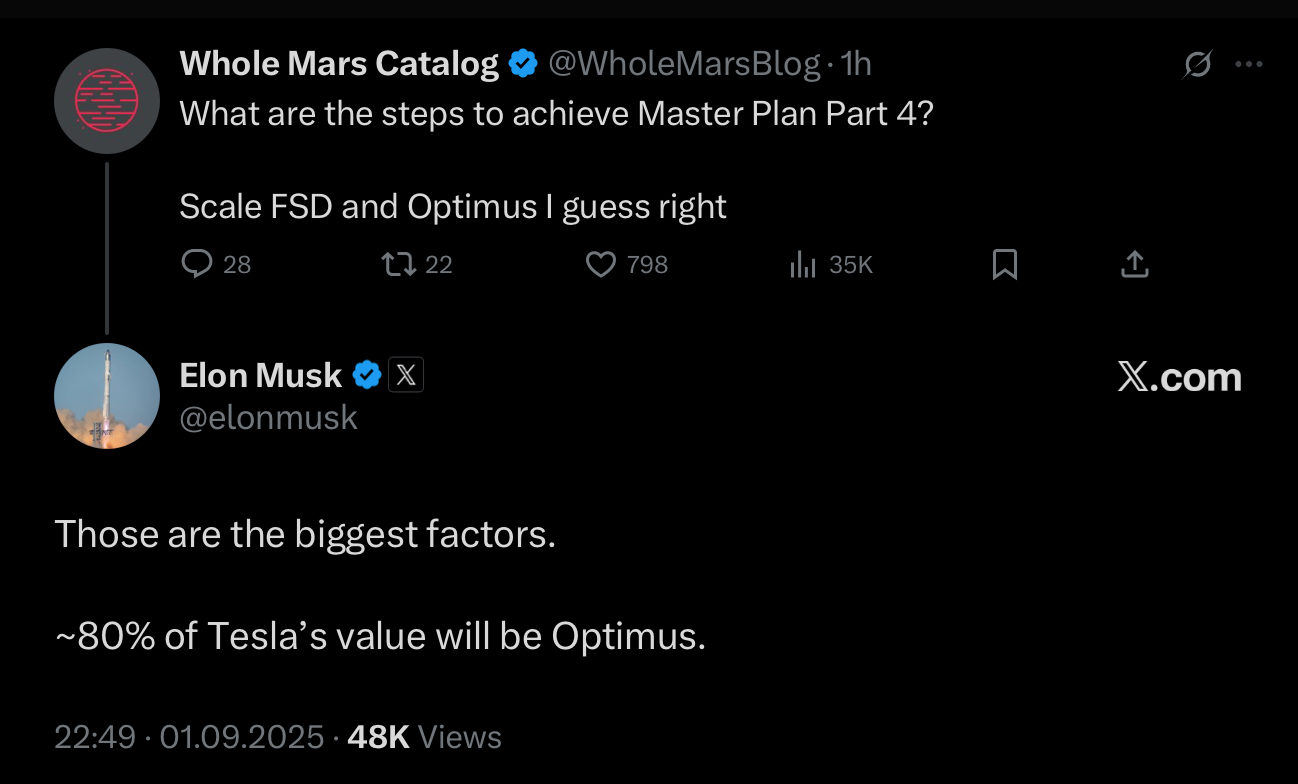Click Elon Musk's blue verification badge
Viewport: 1298px width, 784px height.
(367, 375)
